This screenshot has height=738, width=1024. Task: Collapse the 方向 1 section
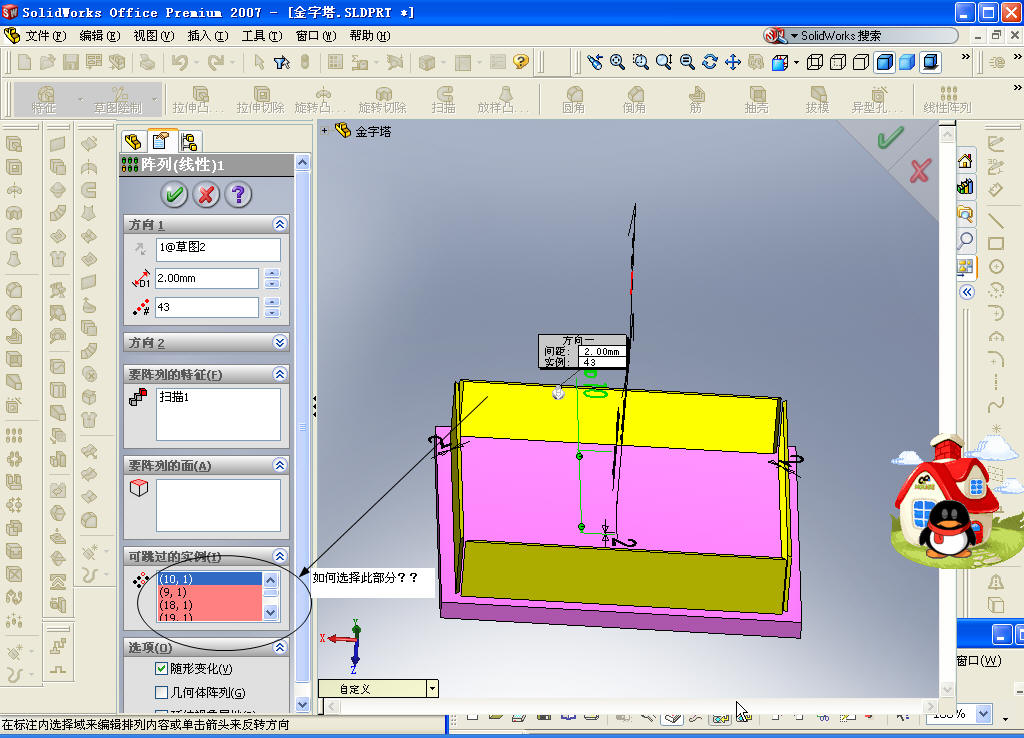[280, 224]
